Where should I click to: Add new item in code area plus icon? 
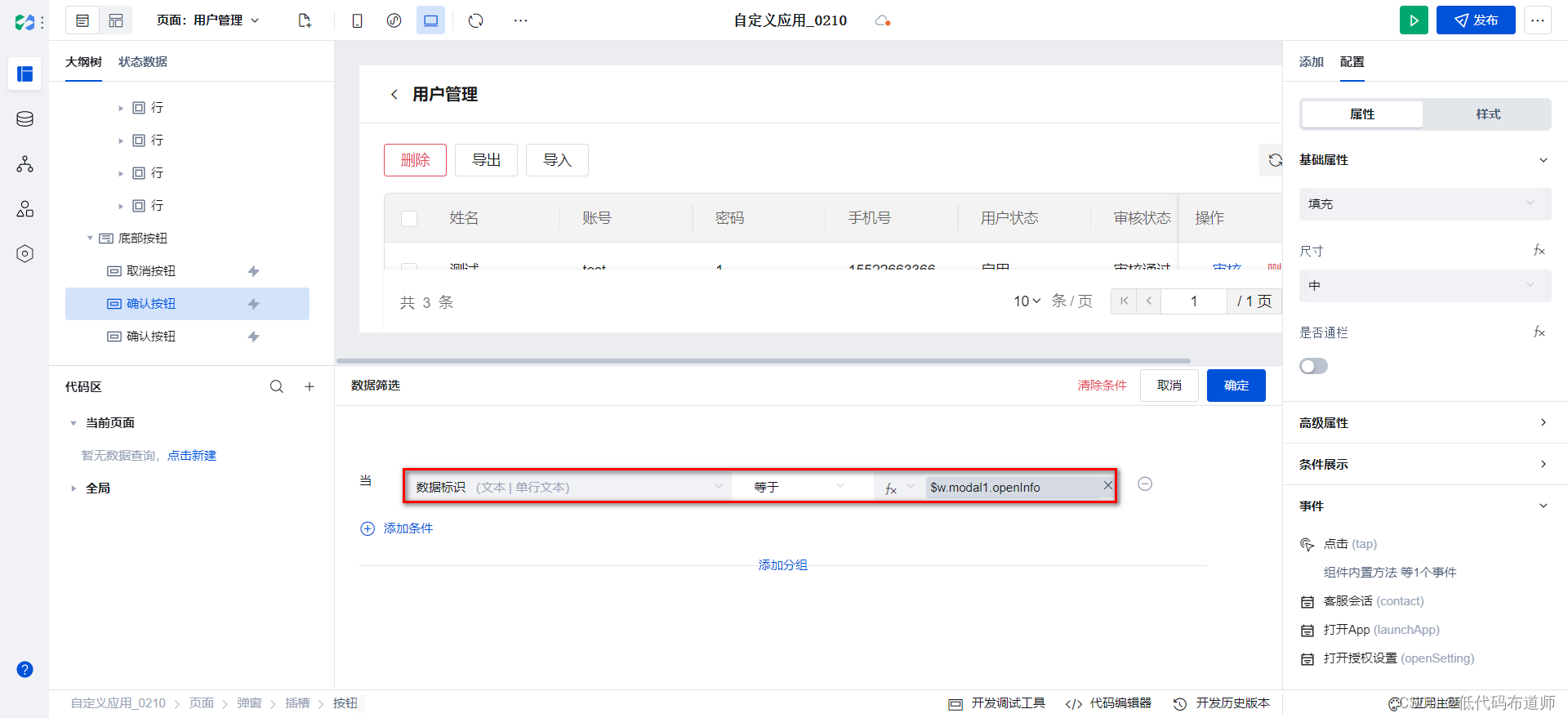(x=310, y=386)
